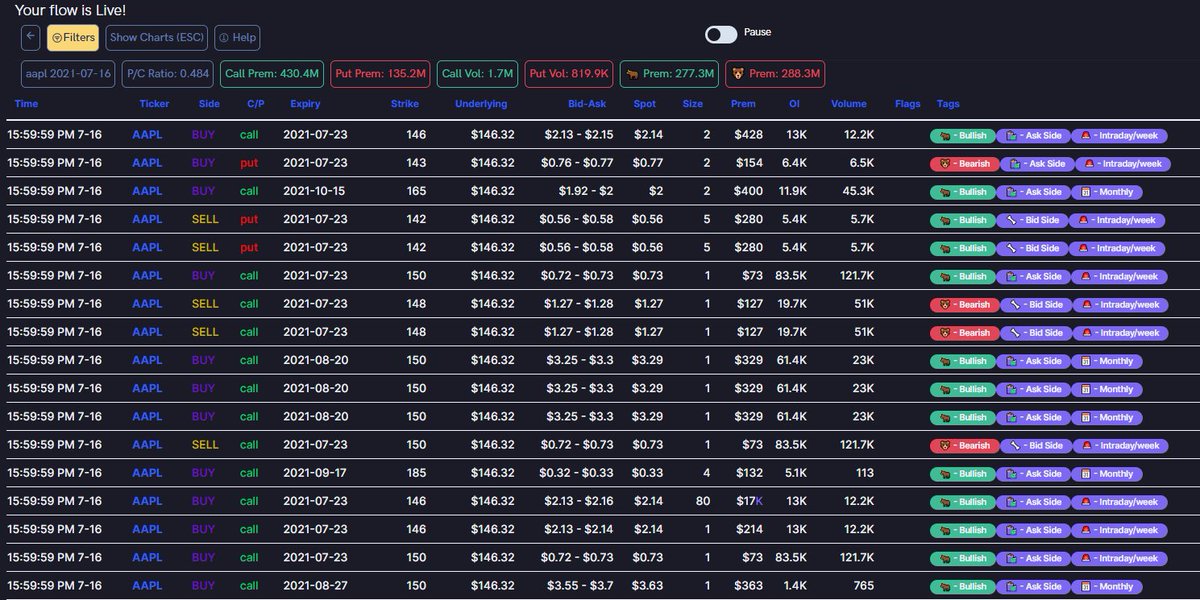The width and height of the screenshot is (1200, 600).
Task: Select the $428 premium cell
Action: tap(748, 135)
